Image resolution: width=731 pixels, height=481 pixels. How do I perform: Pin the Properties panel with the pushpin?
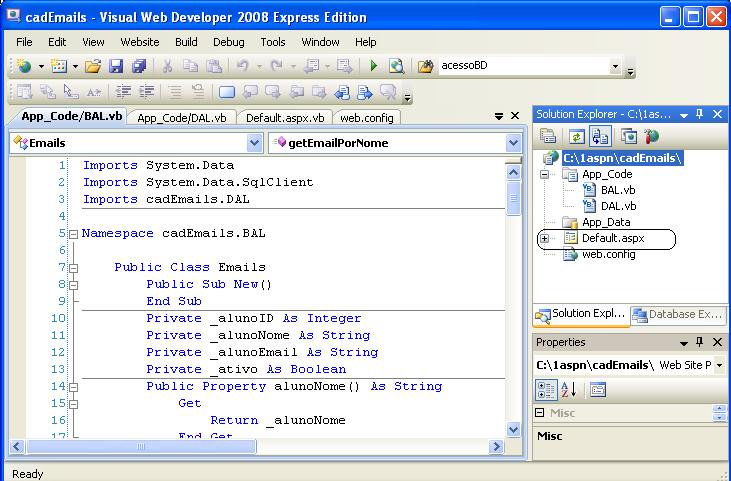pos(699,342)
